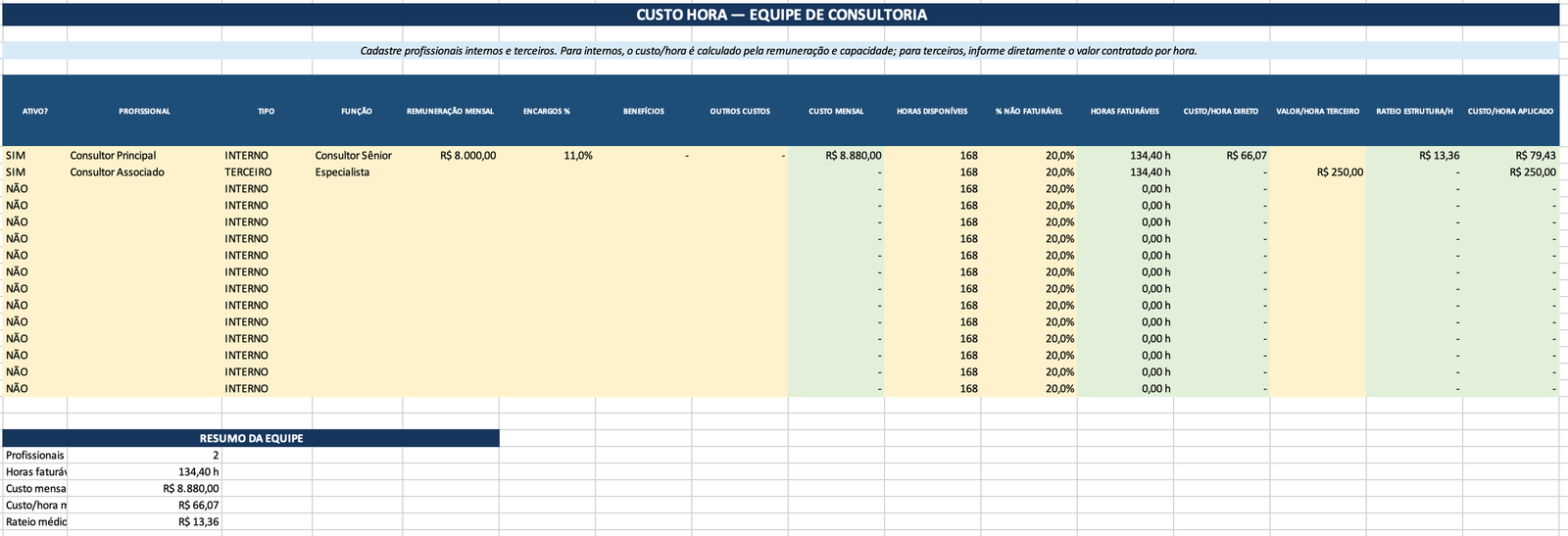Select the ENCARGOS % column header

(x=547, y=112)
